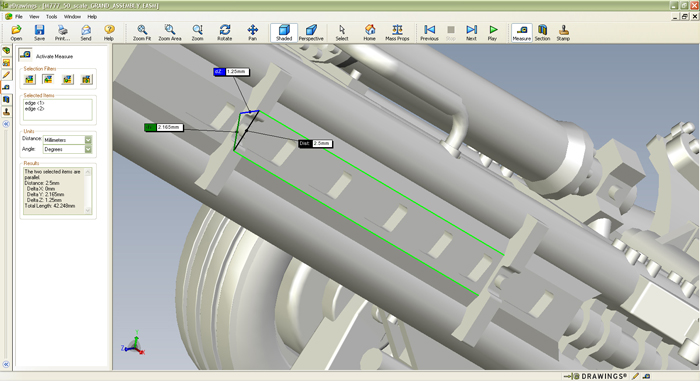Open the View menu
The width and height of the screenshot is (700, 381).
pyautogui.click(x=34, y=17)
